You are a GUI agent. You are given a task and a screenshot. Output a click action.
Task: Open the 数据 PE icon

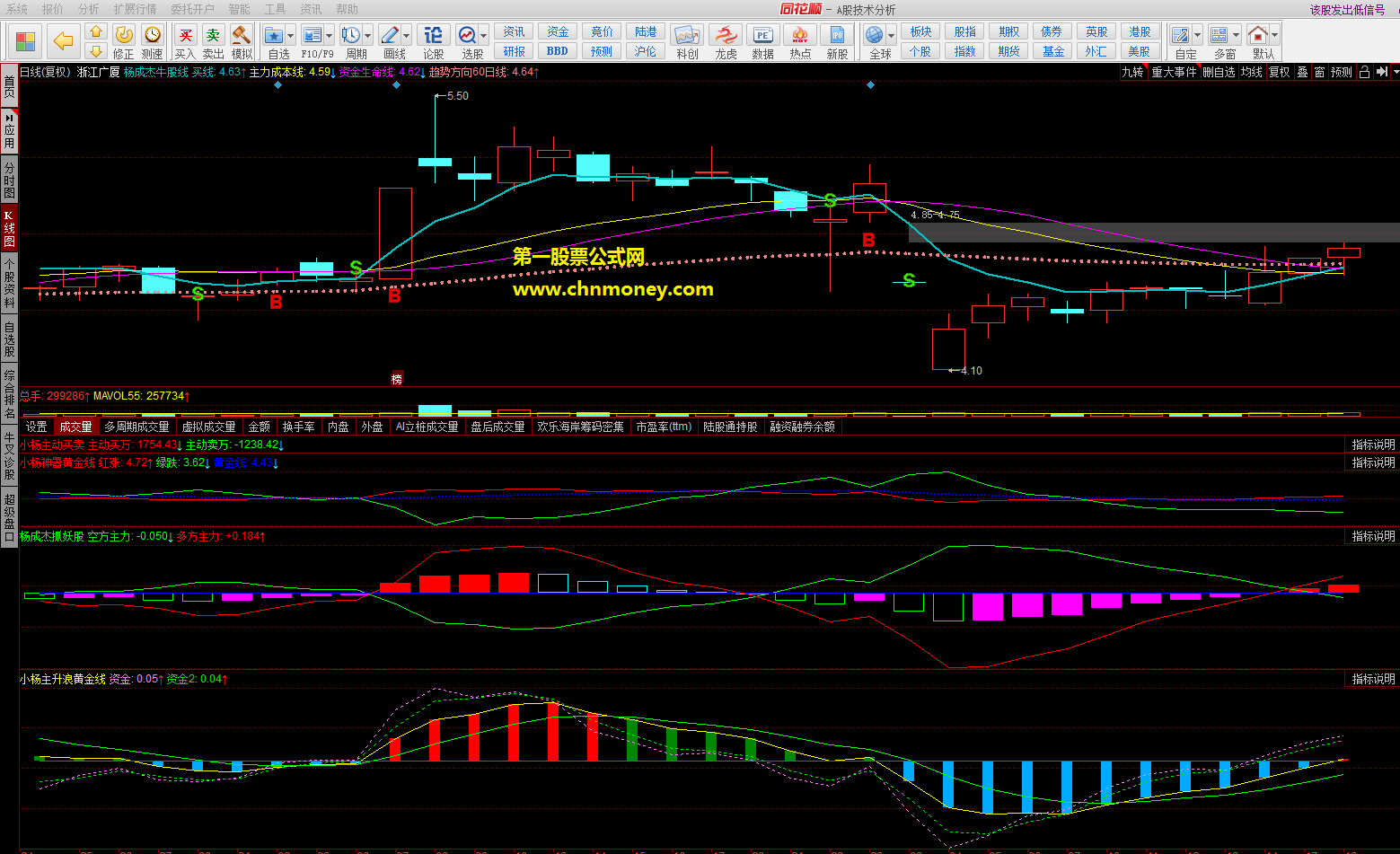[762, 36]
